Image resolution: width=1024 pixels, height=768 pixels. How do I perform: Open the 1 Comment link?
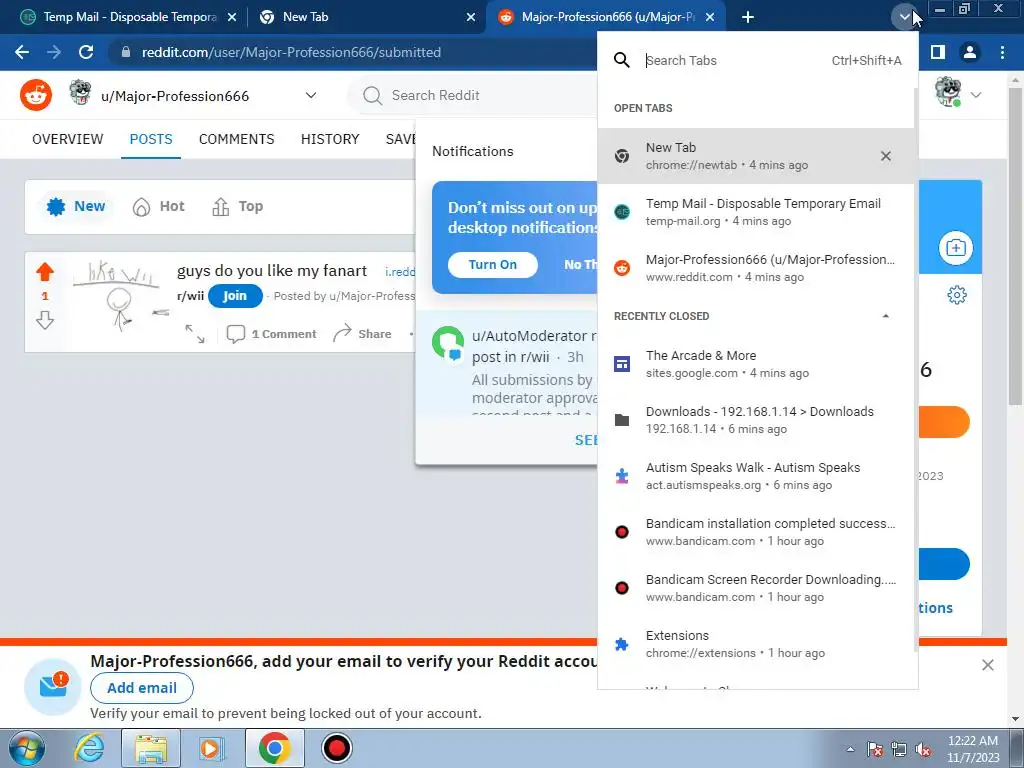[271, 334]
